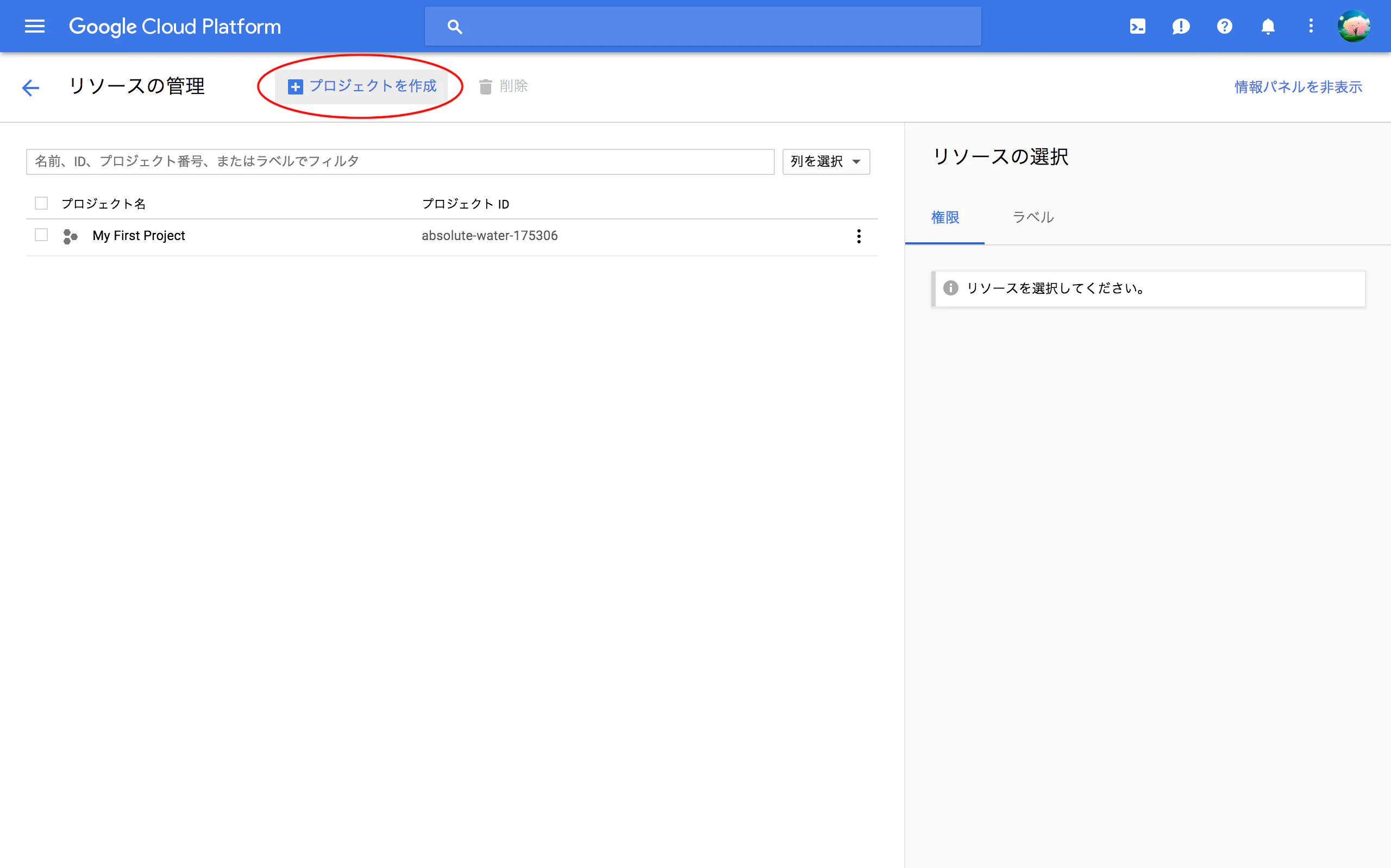
Task: Open the navigation hamburger menu
Action: pos(34,26)
